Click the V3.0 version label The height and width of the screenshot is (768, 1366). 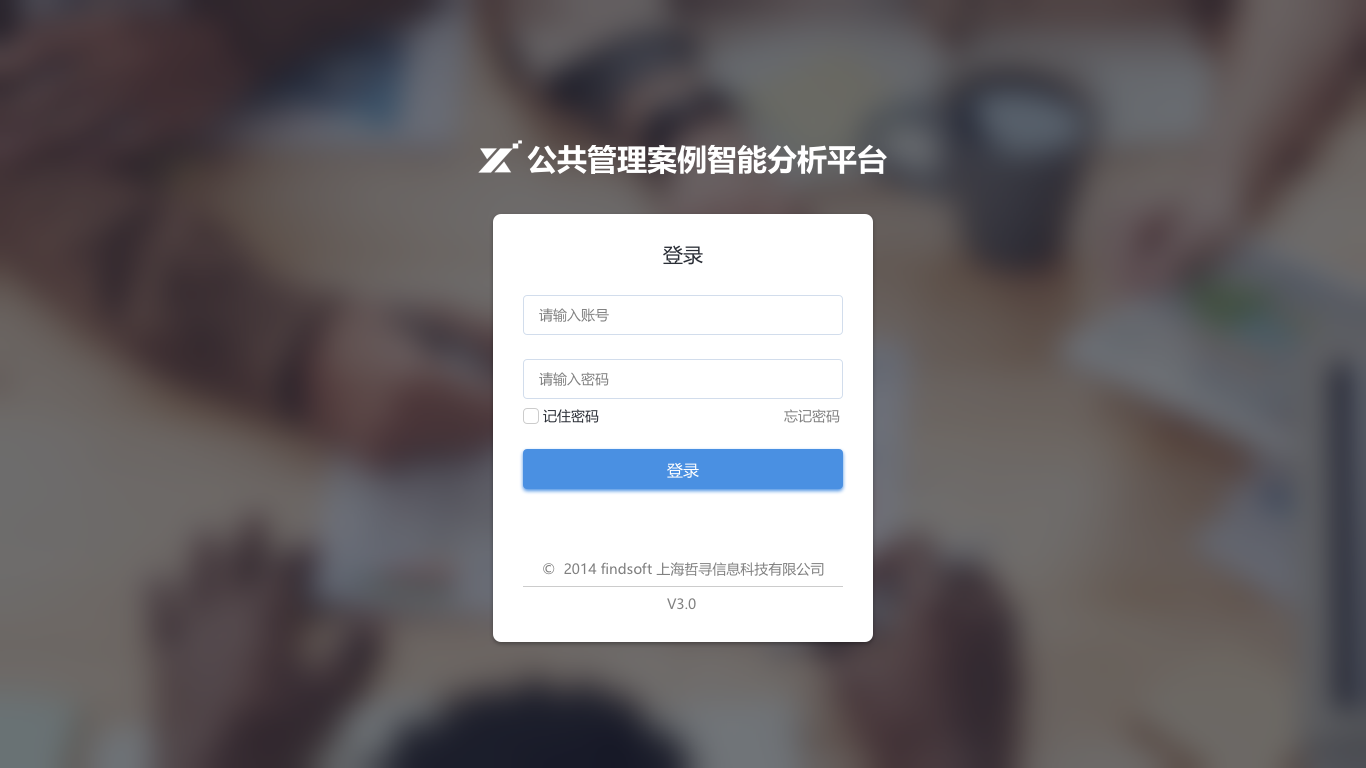[682, 604]
